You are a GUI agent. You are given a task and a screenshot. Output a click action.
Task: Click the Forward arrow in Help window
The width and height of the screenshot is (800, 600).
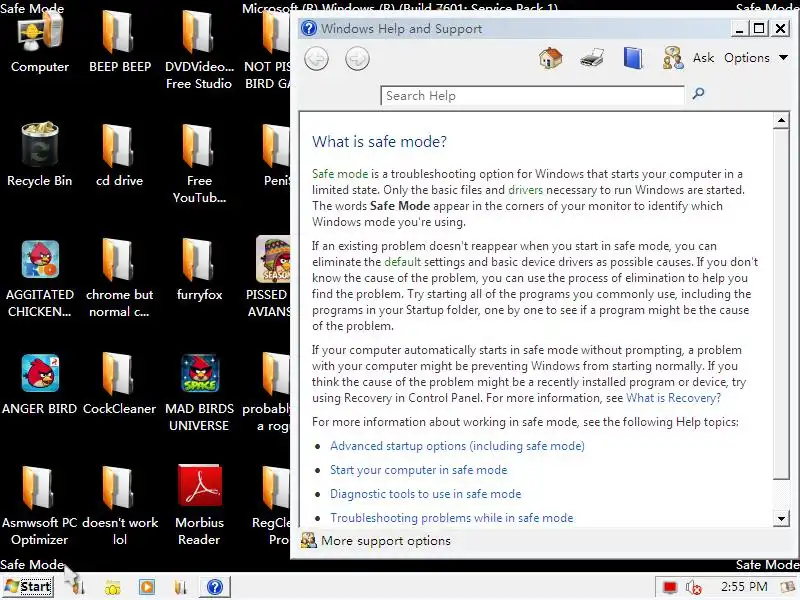(357, 59)
